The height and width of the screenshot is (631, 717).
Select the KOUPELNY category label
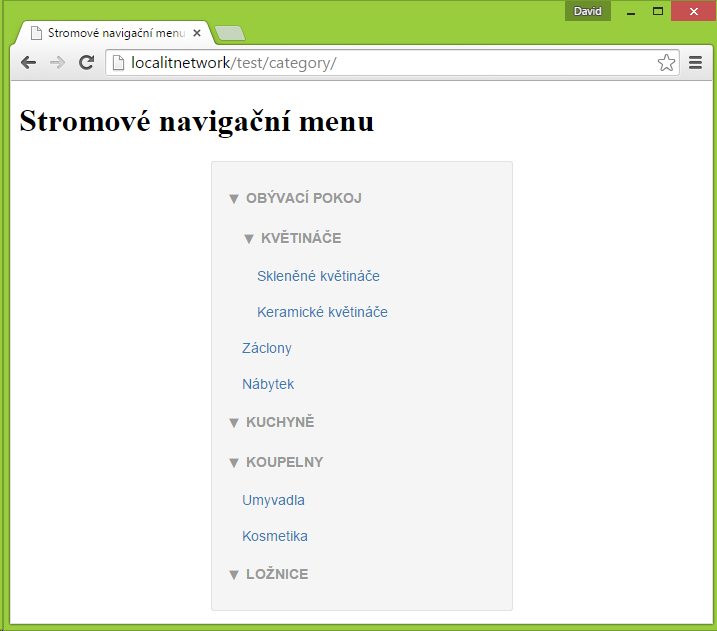(284, 462)
